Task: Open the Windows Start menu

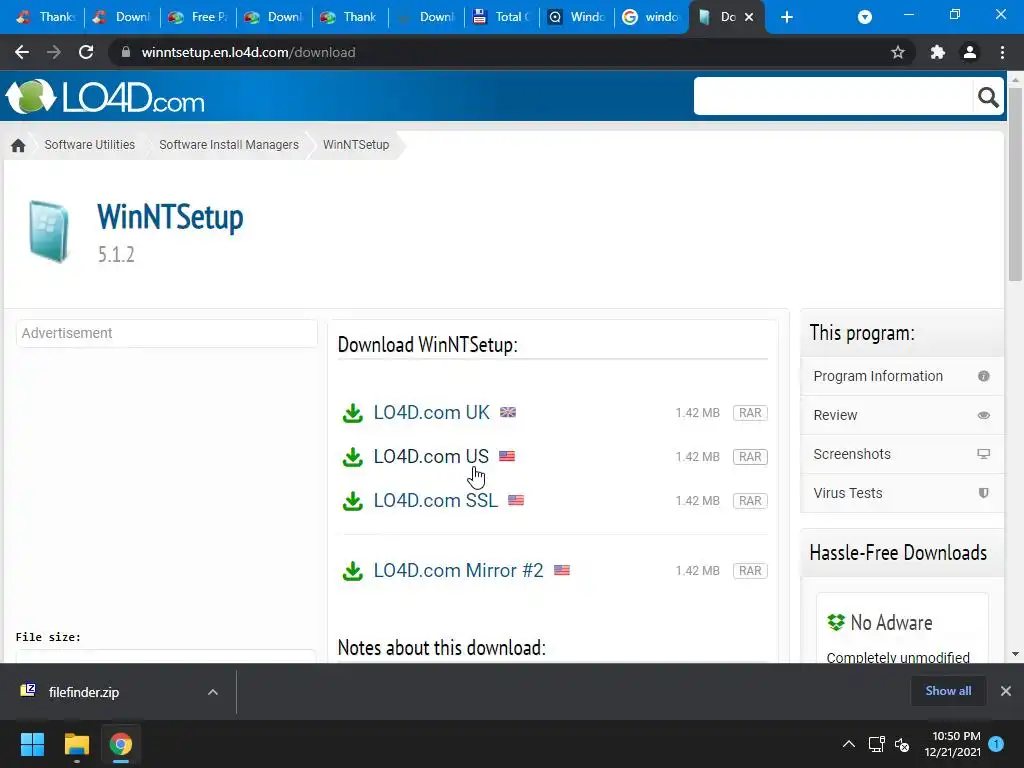Action: point(32,744)
